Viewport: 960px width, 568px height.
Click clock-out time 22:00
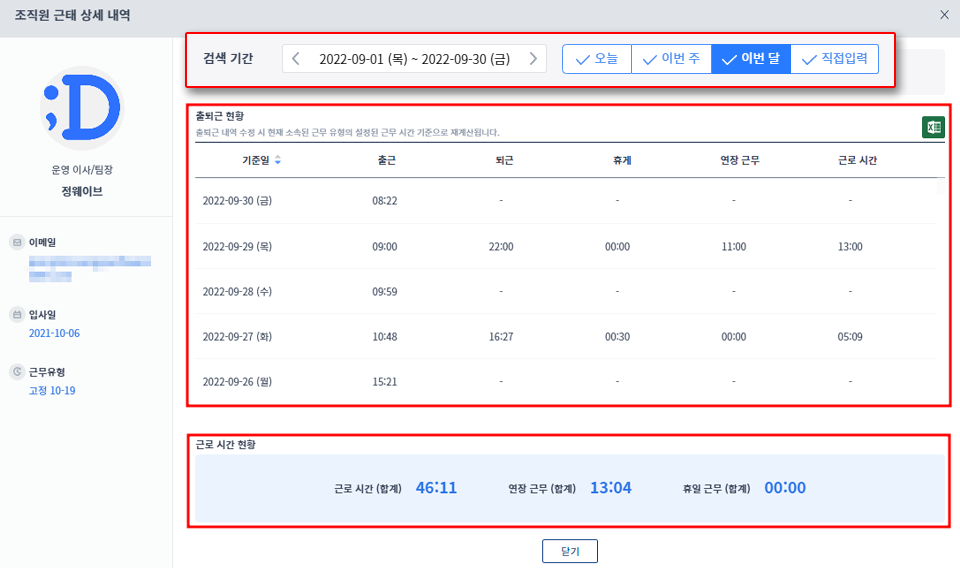pyautogui.click(x=501, y=247)
